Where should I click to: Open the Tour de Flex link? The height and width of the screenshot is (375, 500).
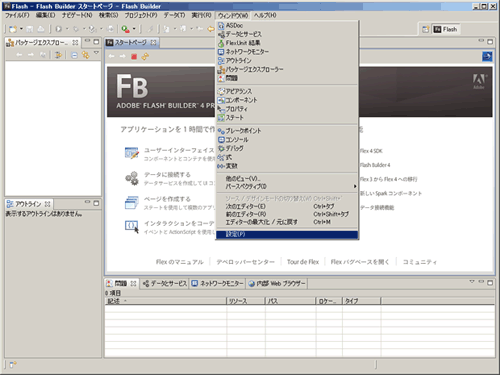303,262
